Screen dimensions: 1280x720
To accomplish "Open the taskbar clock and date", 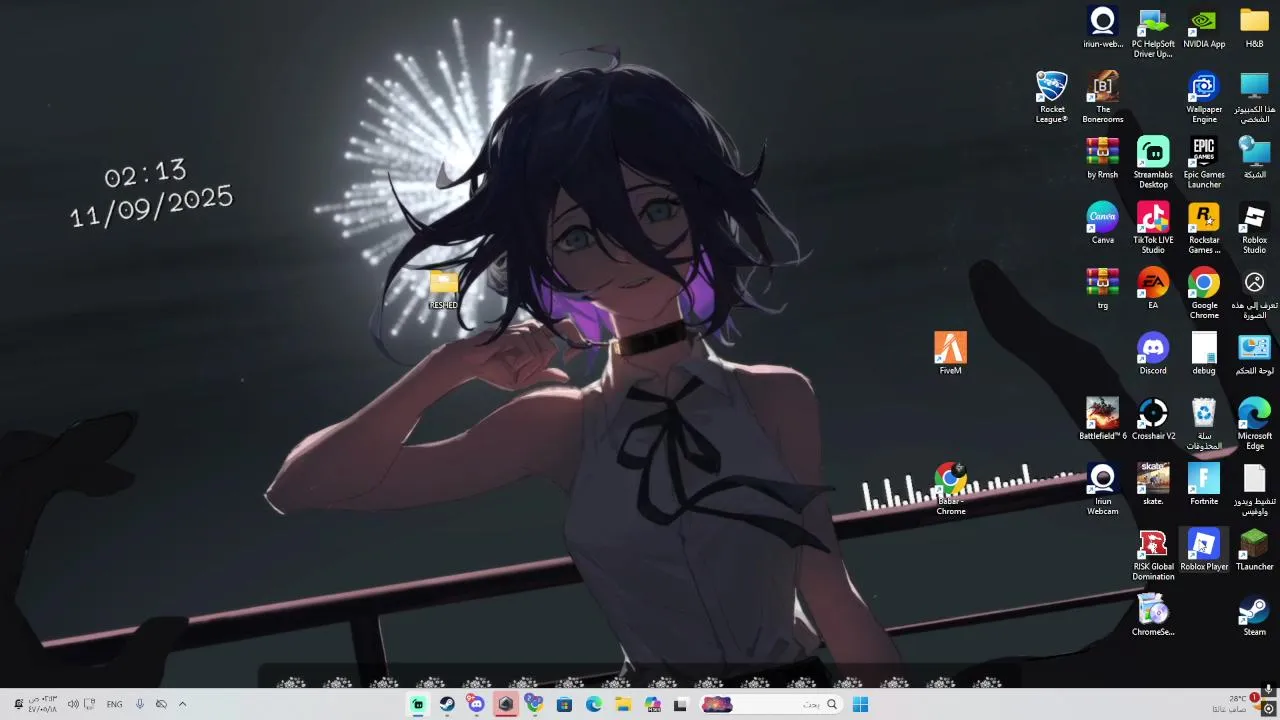I will click(43, 704).
